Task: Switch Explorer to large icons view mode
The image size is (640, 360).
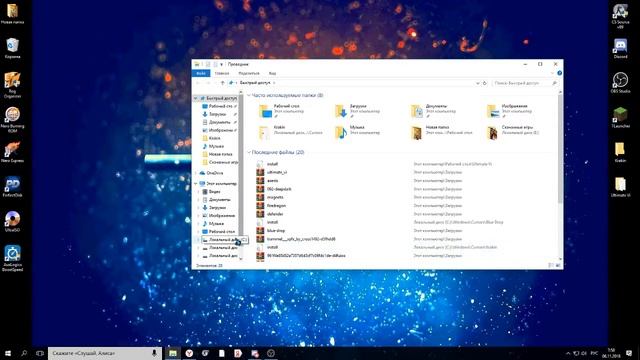Action: [x=558, y=265]
